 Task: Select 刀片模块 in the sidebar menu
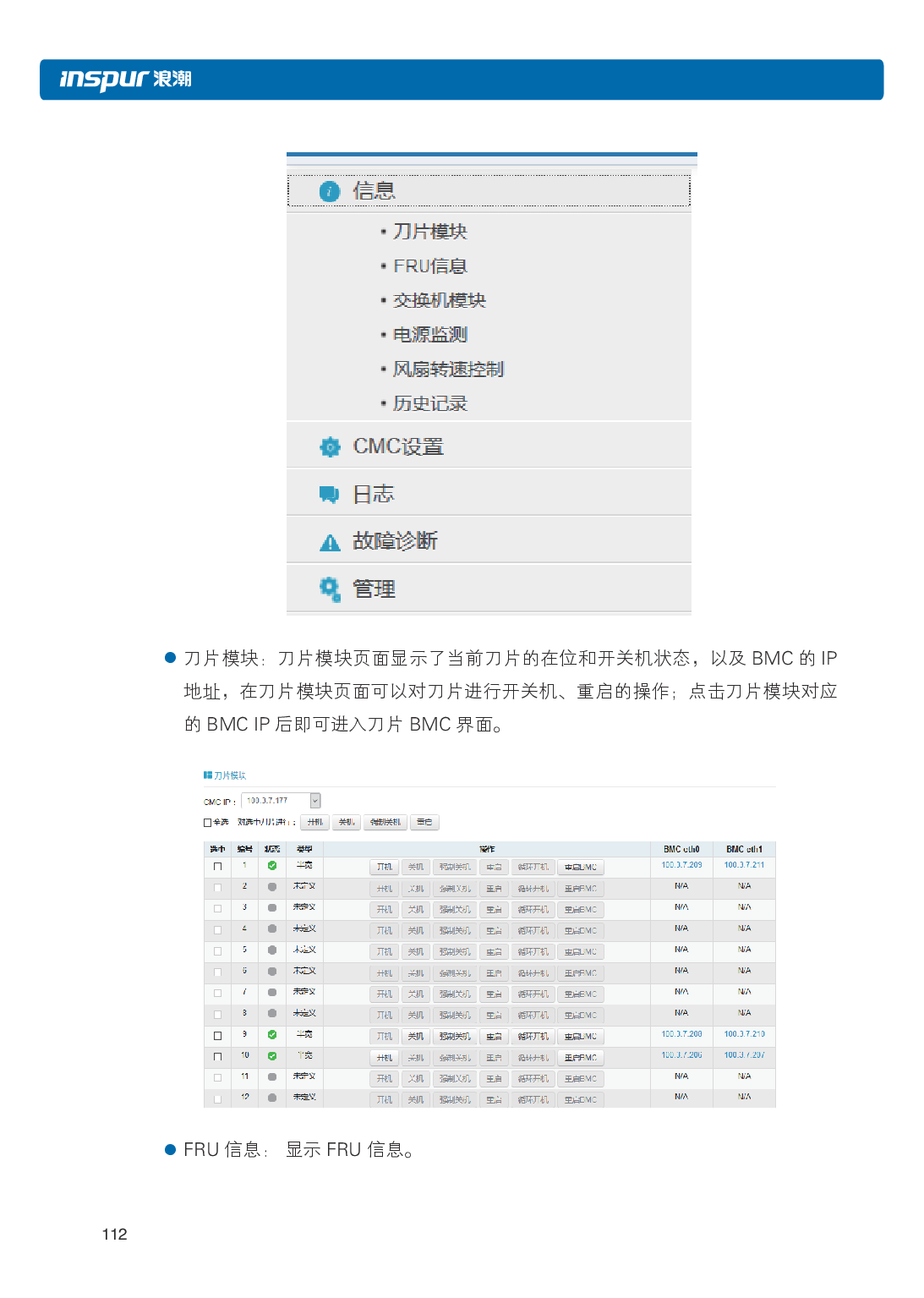pos(429,231)
